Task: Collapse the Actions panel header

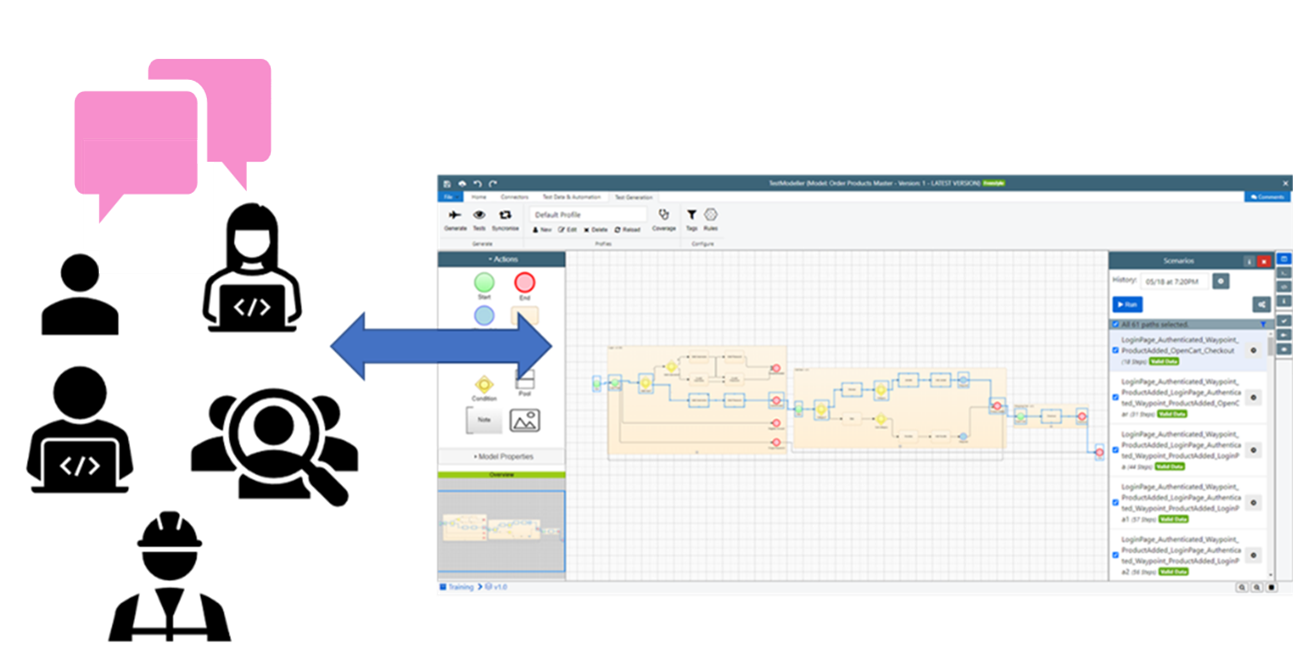Action: click(x=502, y=259)
